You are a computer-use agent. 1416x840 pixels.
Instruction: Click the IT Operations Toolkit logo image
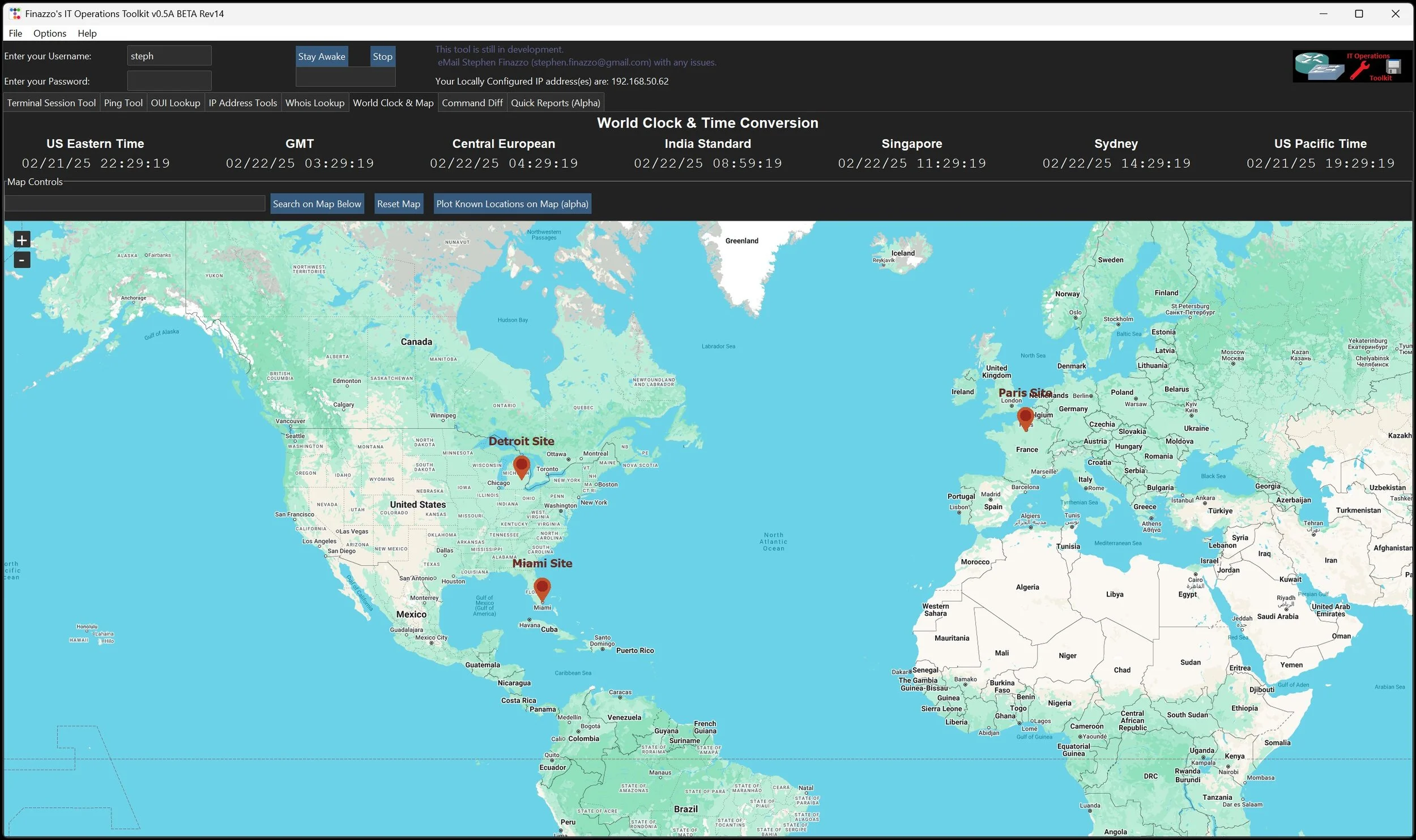pyautogui.click(x=1351, y=67)
